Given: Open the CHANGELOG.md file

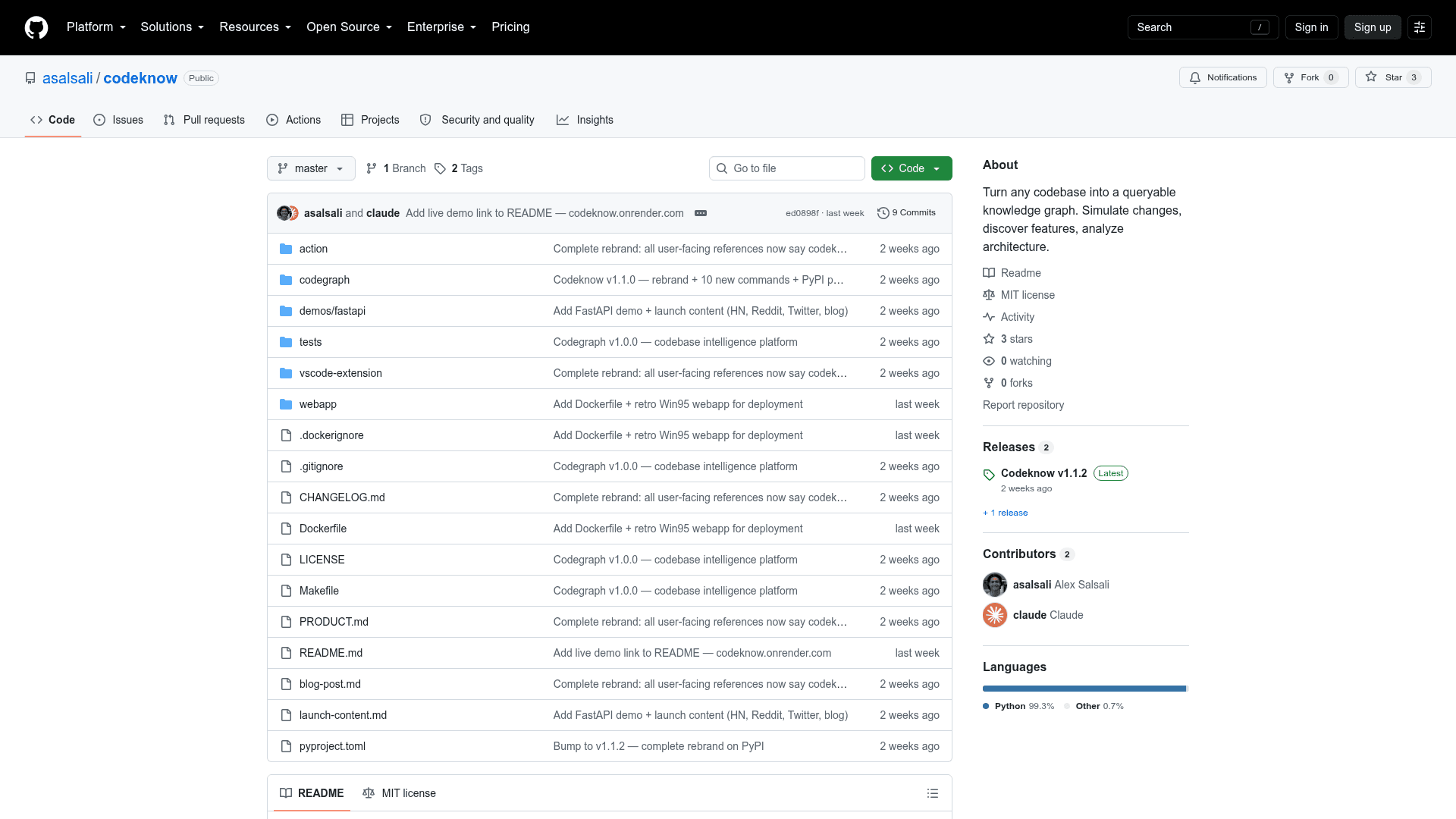Looking at the screenshot, I should pos(342,497).
